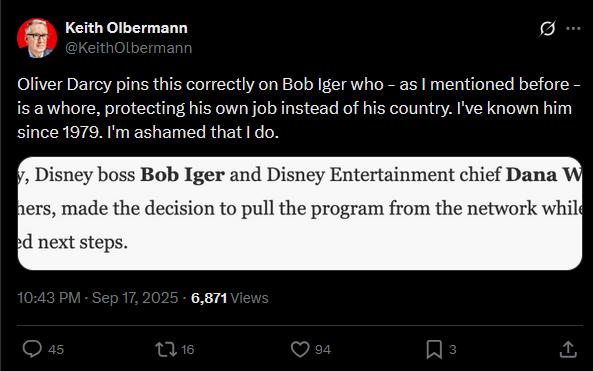
Task: Click the 94 likes count
Action: click(x=323, y=350)
